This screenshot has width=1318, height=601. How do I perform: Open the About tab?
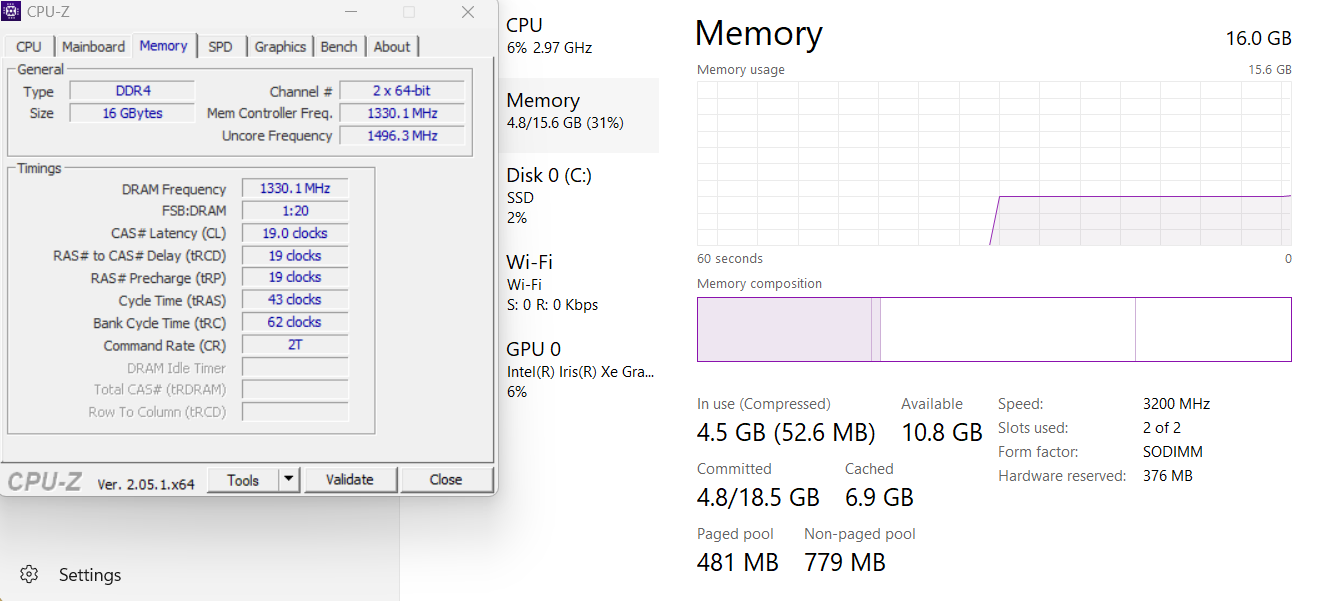tap(392, 46)
